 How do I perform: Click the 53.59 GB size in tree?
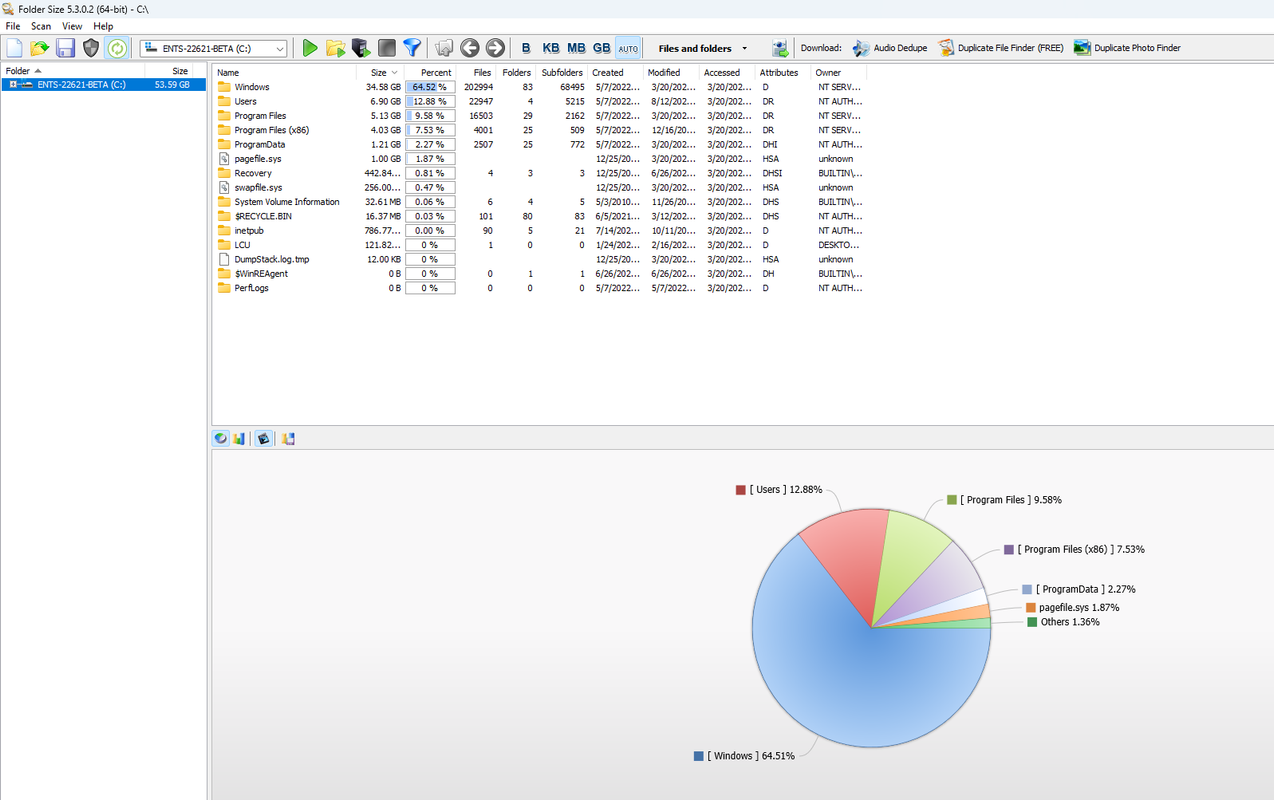[172, 85]
